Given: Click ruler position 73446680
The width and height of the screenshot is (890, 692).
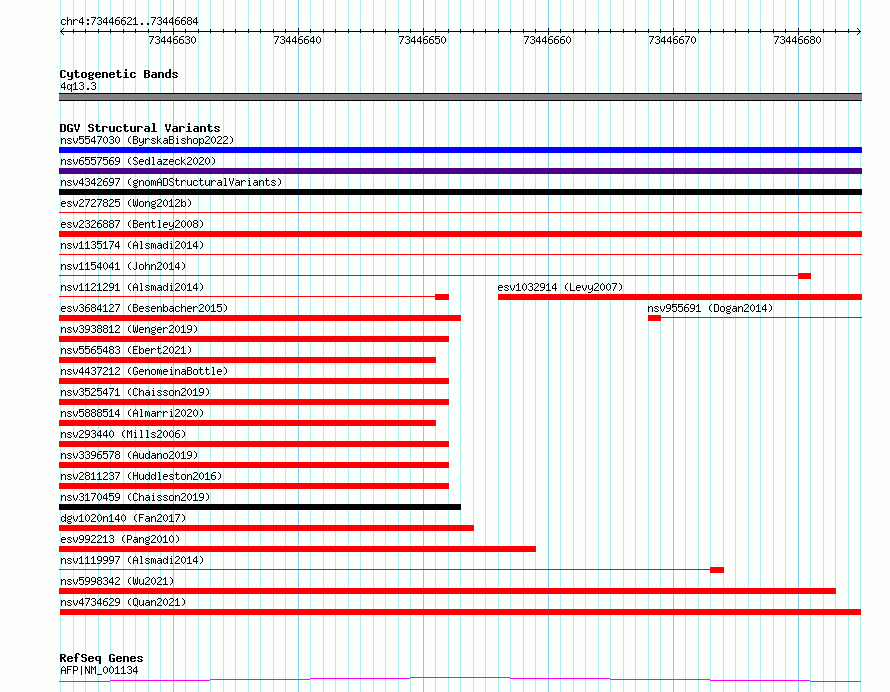Looking at the screenshot, I should coord(797,40).
